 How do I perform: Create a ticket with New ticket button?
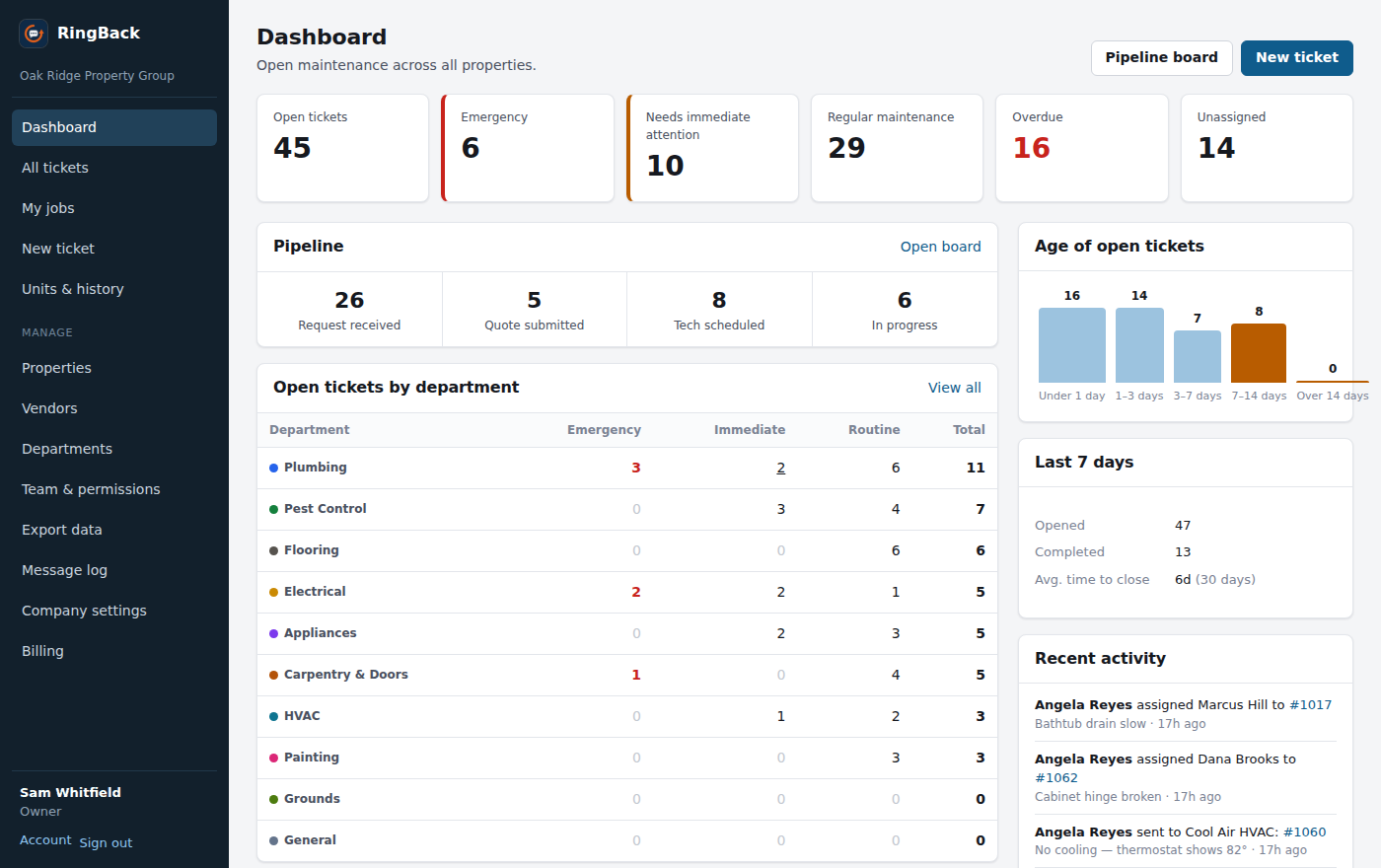[x=1296, y=57]
